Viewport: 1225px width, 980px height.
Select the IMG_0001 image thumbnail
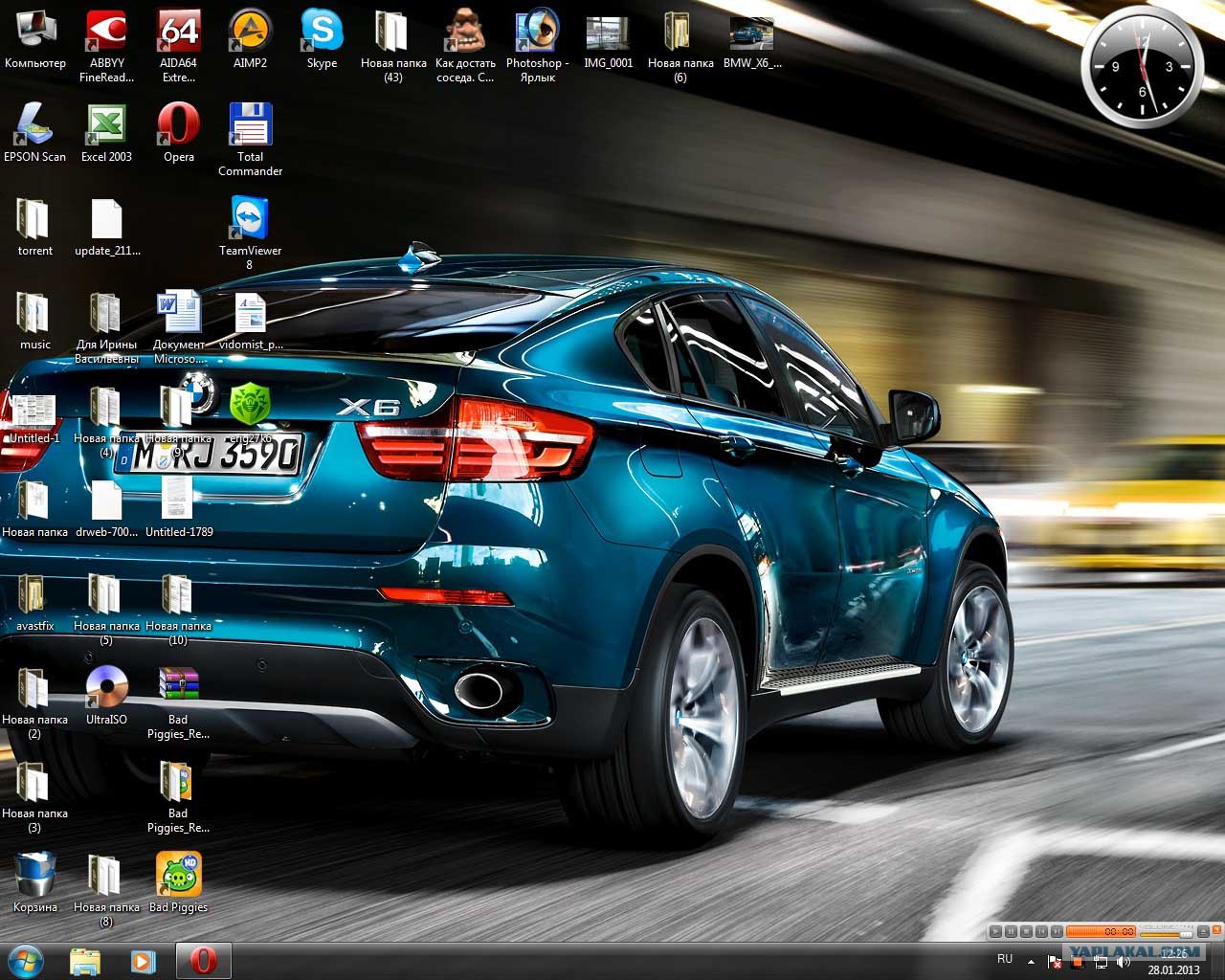pyautogui.click(x=608, y=33)
